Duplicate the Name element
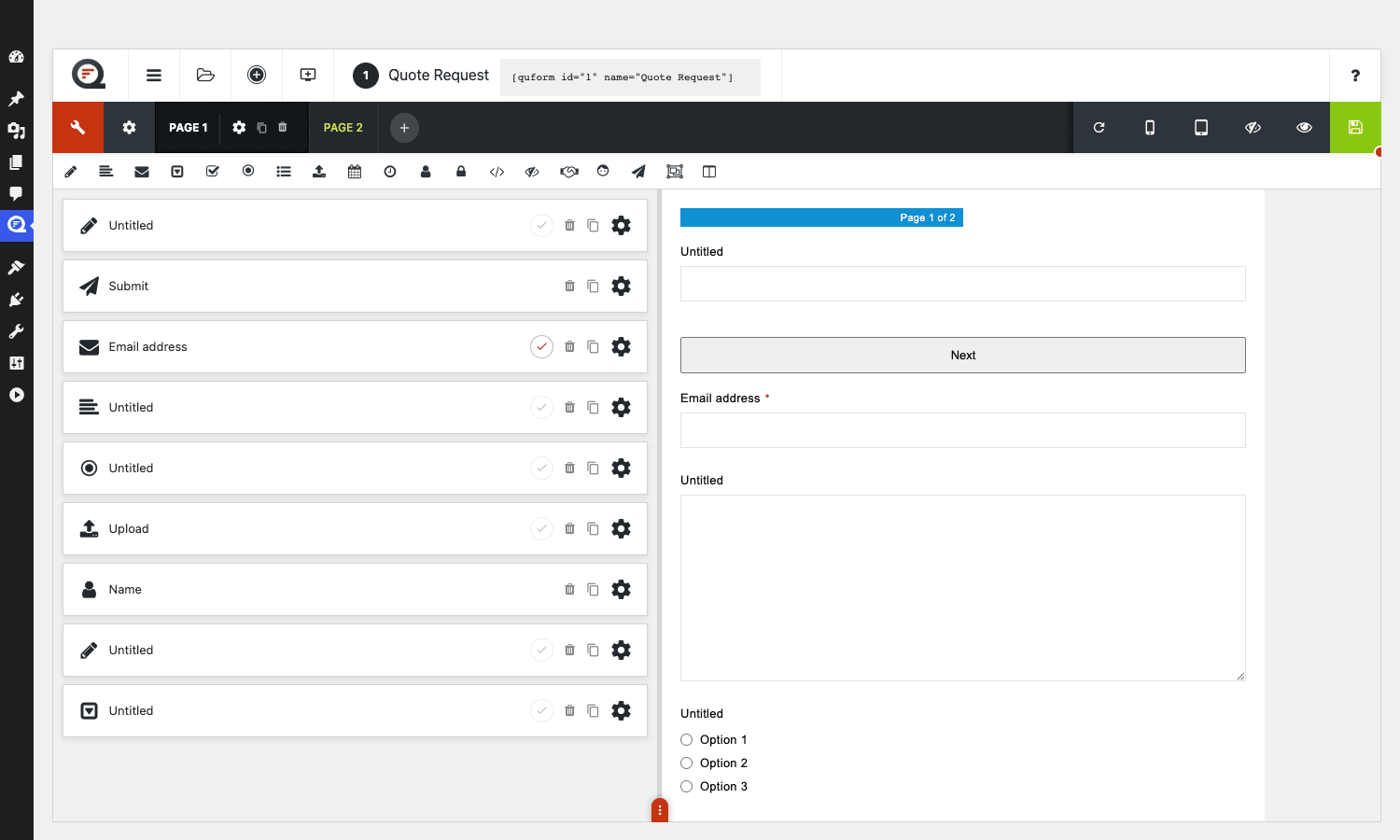This screenshot has height=840, width=1400. coord(593,590)
